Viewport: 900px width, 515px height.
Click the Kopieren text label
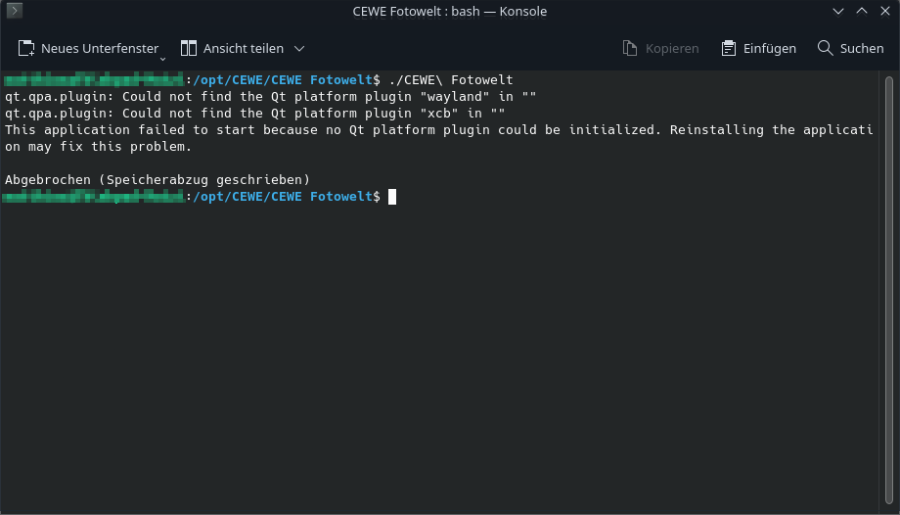point(672,48)
